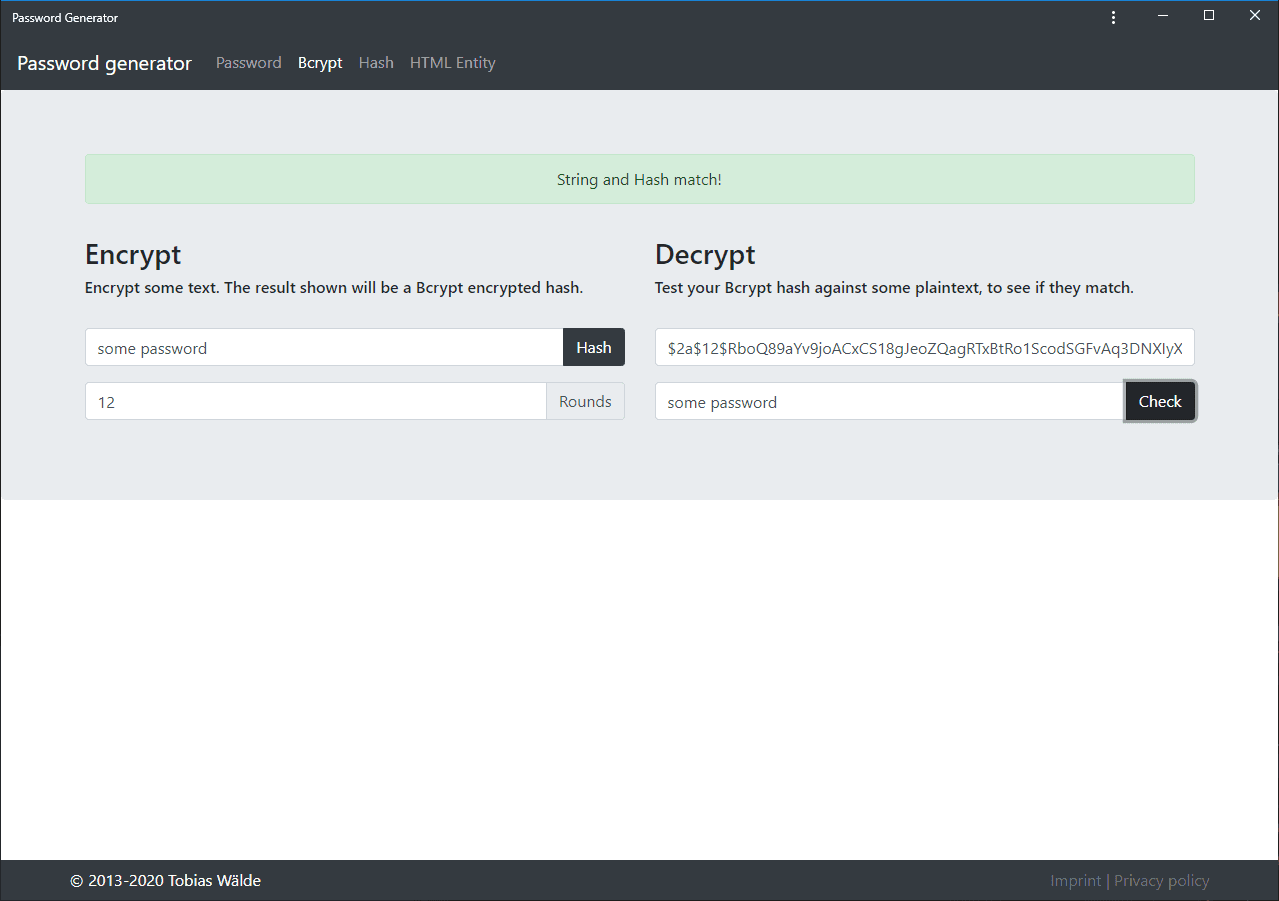This screenshot has width=1279, height=901.
Task: Click the Password generator brand title
Action: pos(104,63)
